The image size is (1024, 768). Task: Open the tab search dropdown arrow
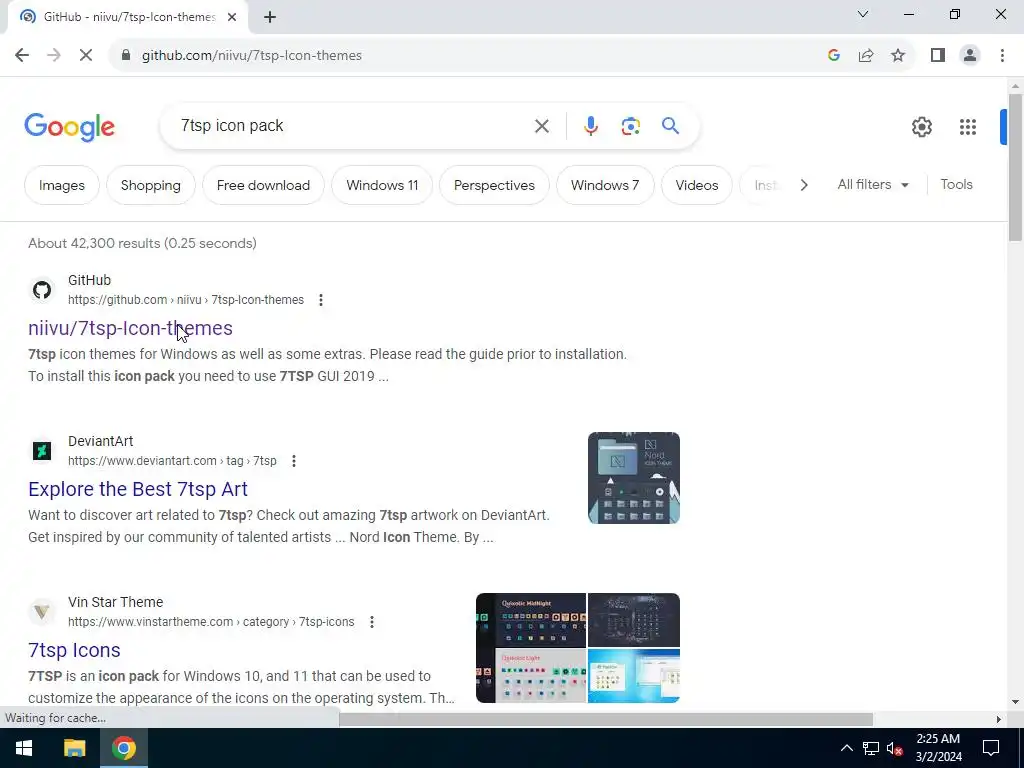click(x=863, y=14)
